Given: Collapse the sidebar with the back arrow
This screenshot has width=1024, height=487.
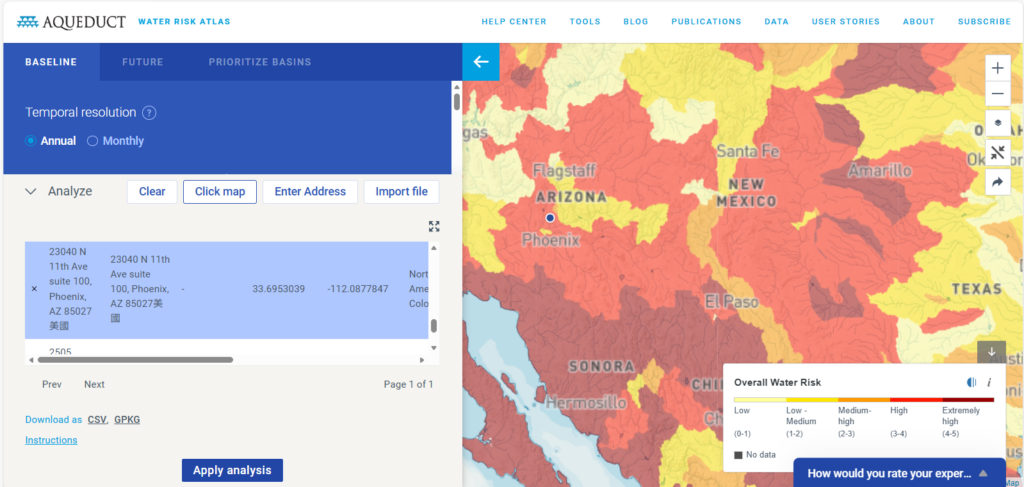Looking at the screenshot, I should pos(480,62).
